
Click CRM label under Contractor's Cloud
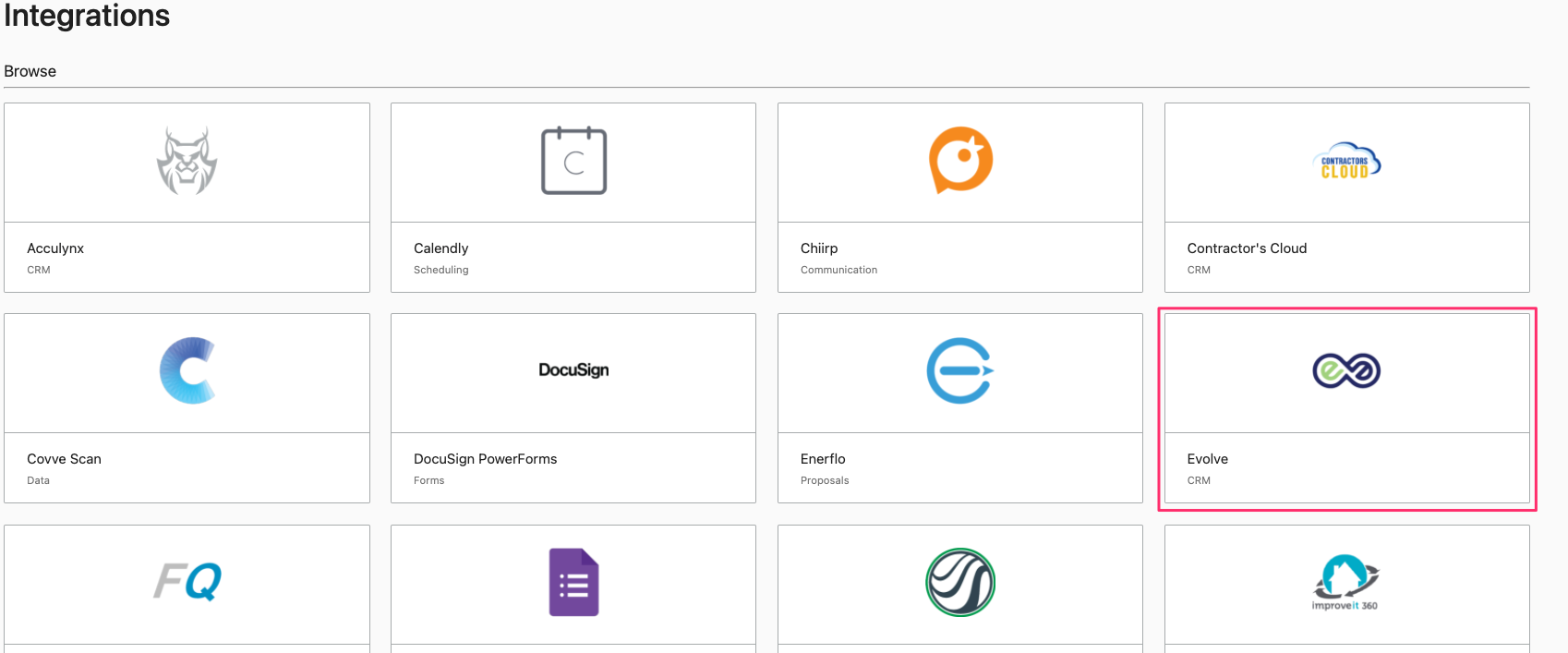1199,270
